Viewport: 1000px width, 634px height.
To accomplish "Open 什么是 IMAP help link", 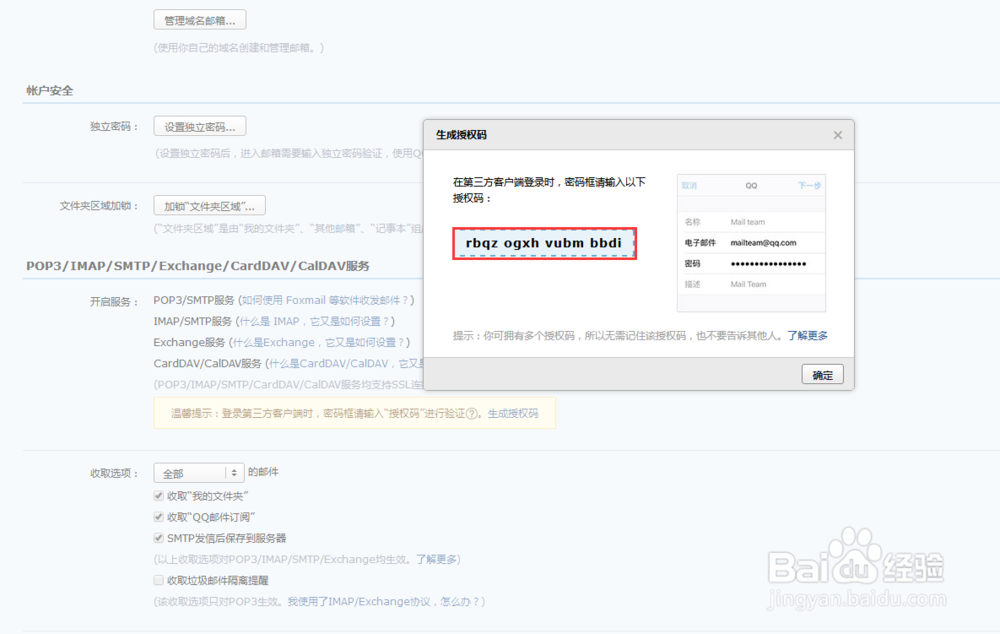I will pos(314,321).
